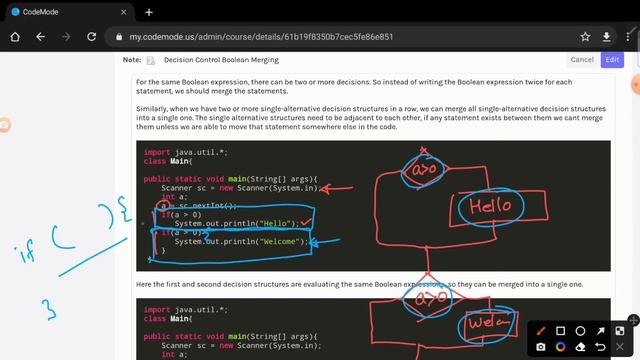640x360 pixels.
Task: Bookmark this page with the star
Action: pos(585,37)
